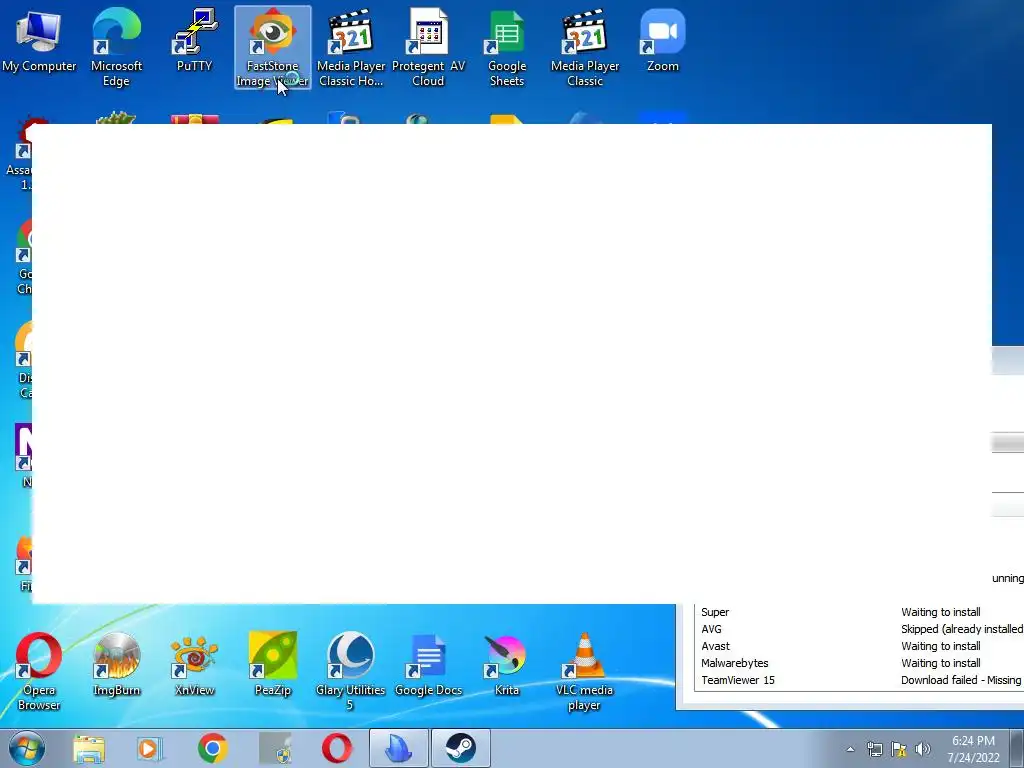
Task: Launch PeaZip desktop shortcut
Action: point(272,665)
